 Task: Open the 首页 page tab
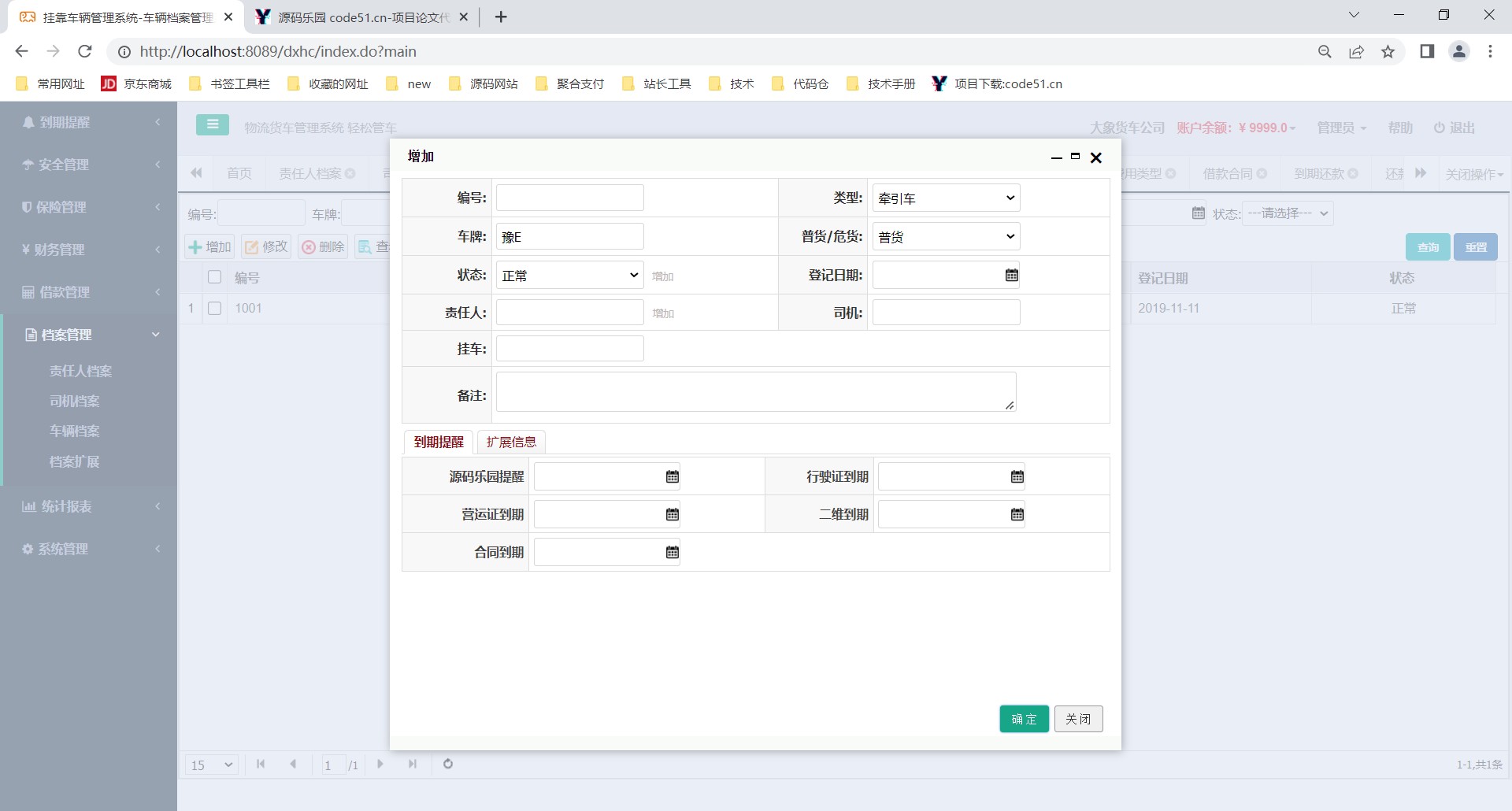pyautogui.click(x=239, y=173)
